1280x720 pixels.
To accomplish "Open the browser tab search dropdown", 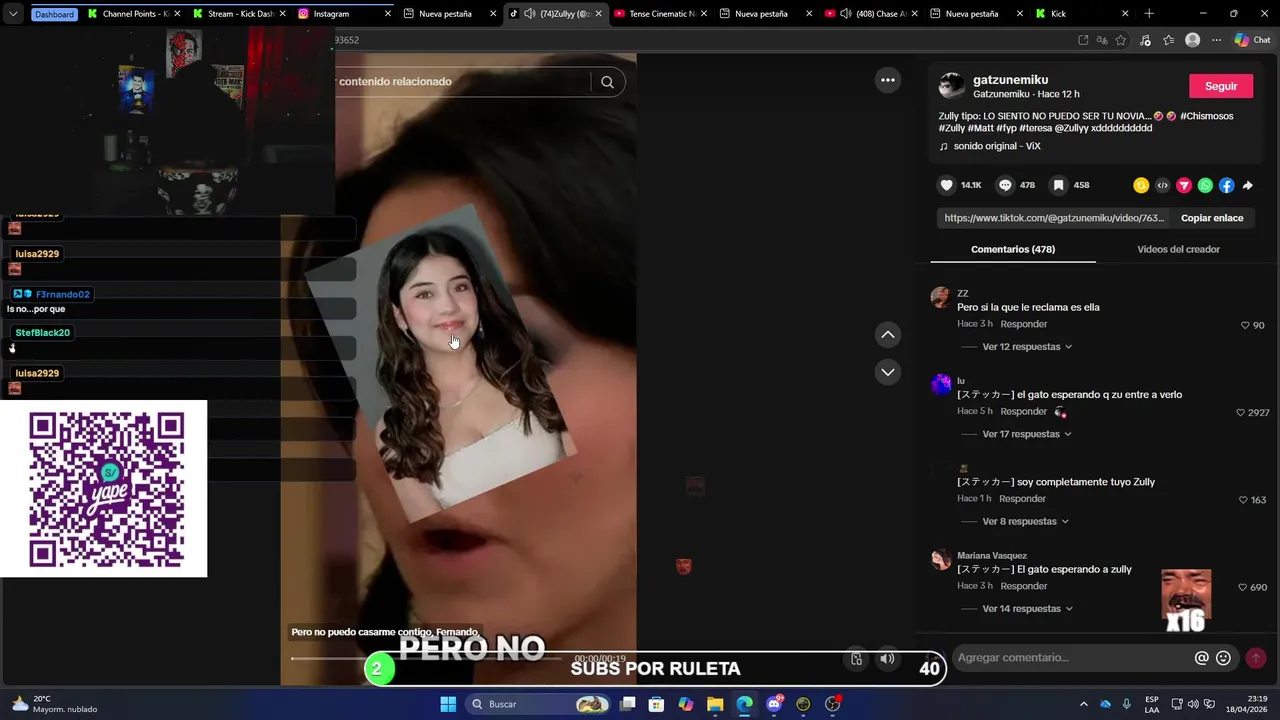I will [13, 14].
